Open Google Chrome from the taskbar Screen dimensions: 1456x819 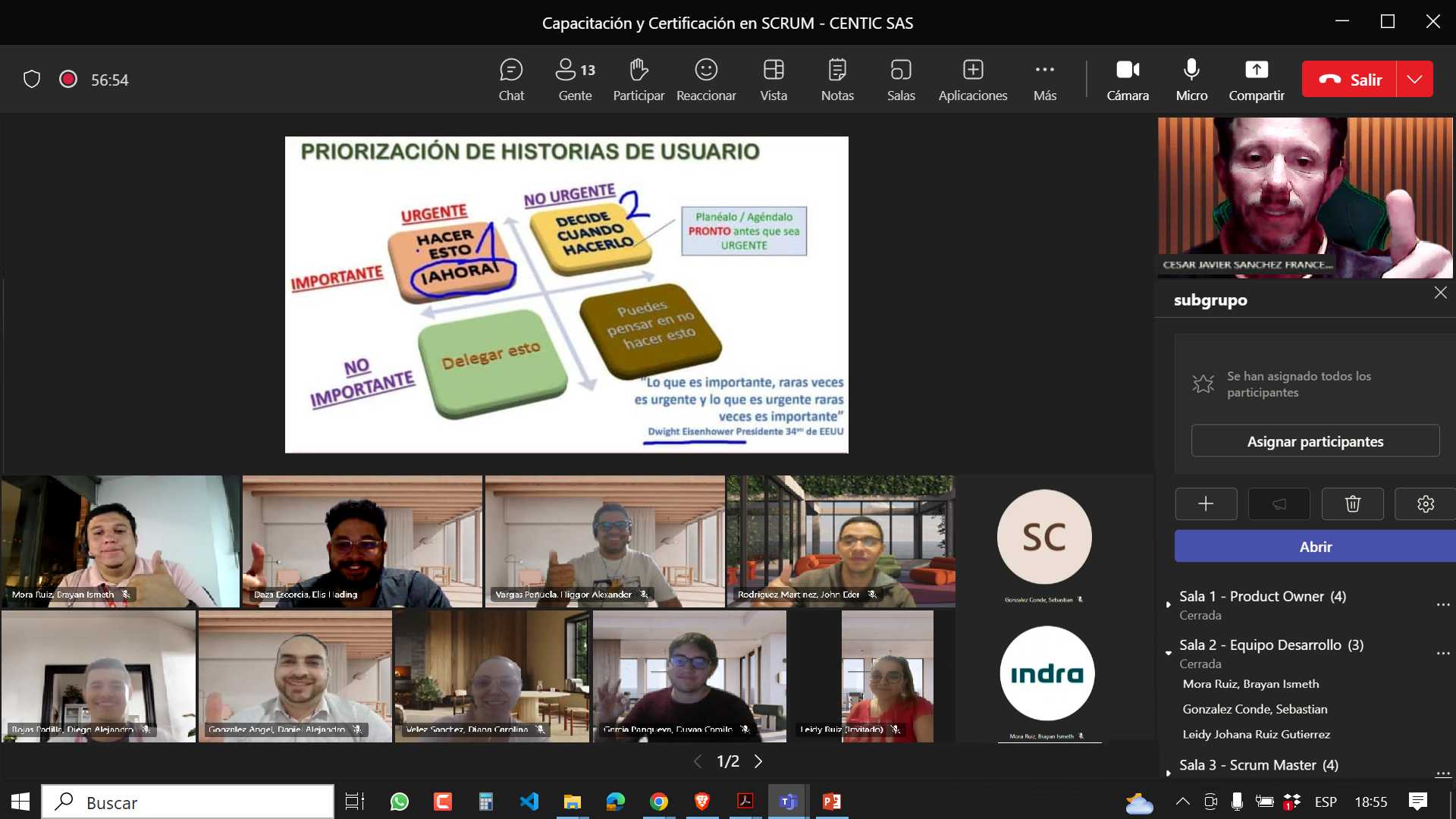point(659,802)
